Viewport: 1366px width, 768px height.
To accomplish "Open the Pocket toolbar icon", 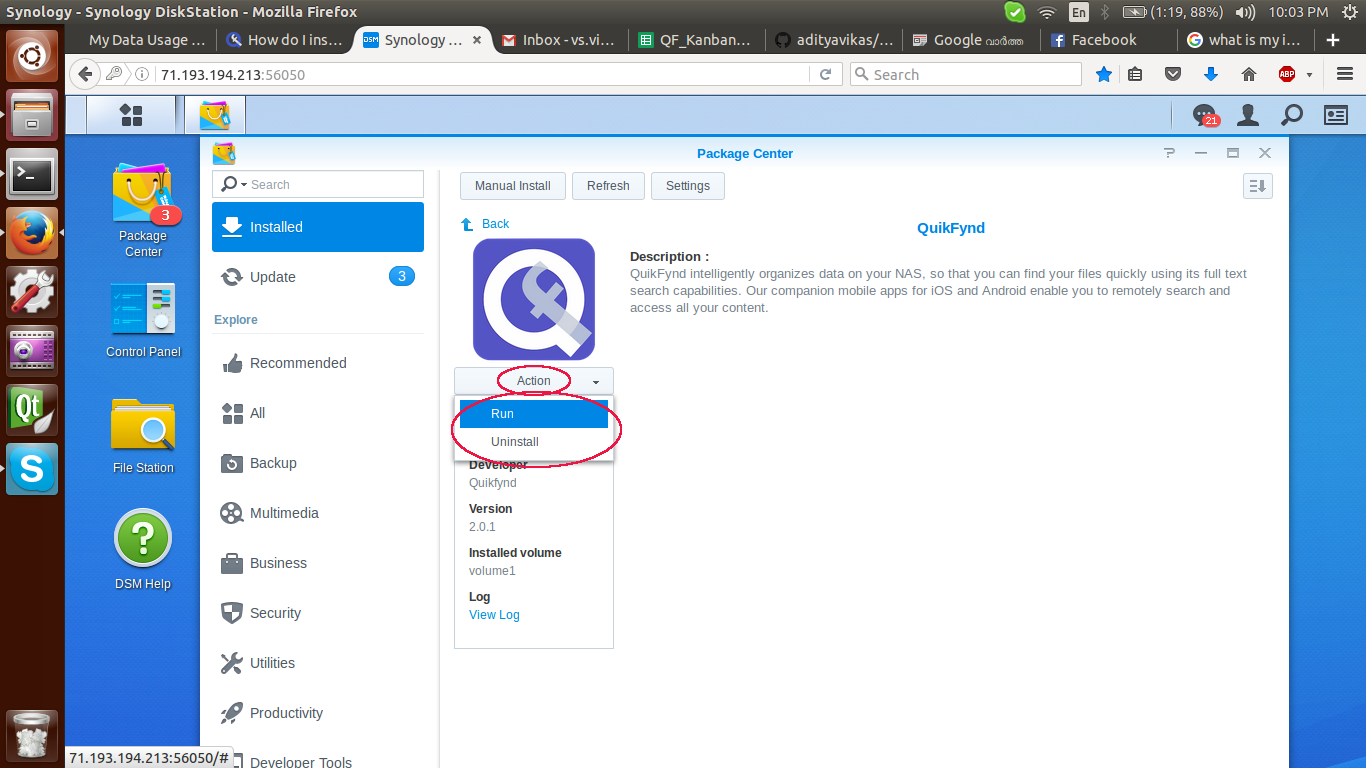I will coord(1173,74).
